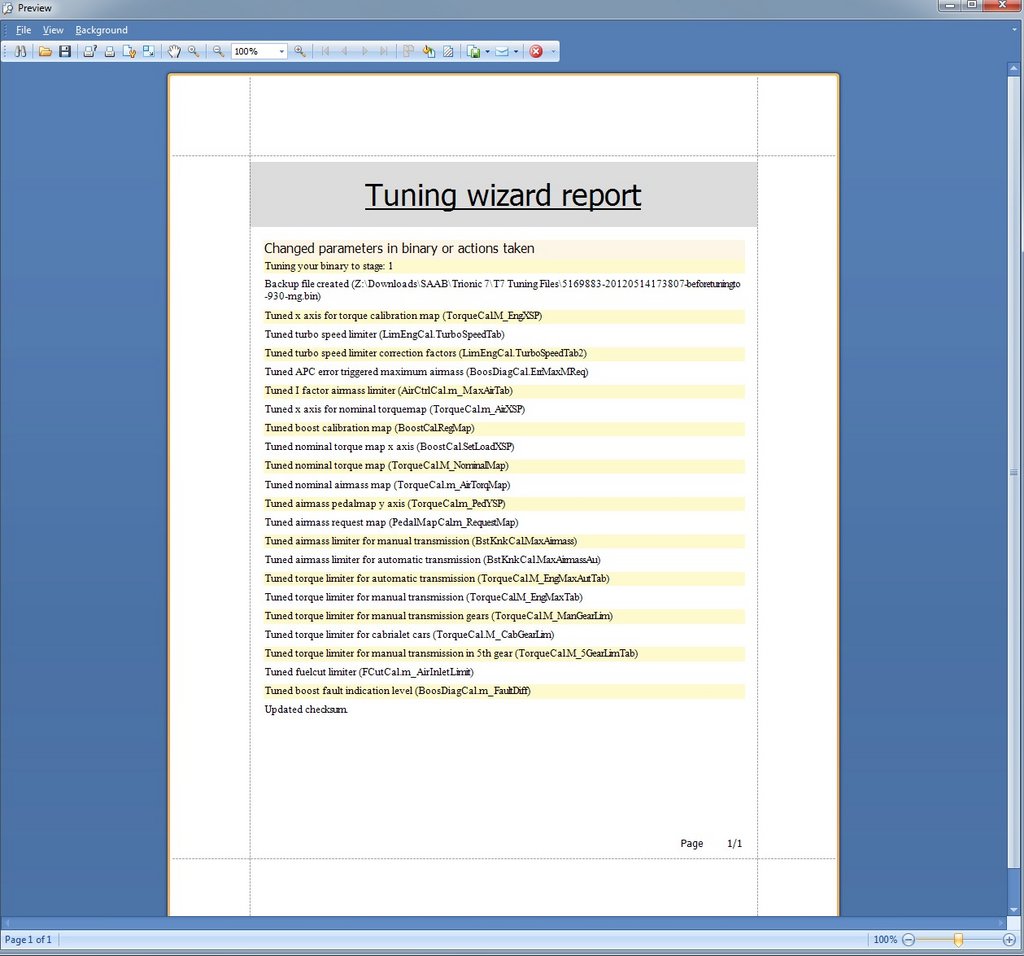Go to the Next Page arrow

pyautogui.click(x=364, y=51)
